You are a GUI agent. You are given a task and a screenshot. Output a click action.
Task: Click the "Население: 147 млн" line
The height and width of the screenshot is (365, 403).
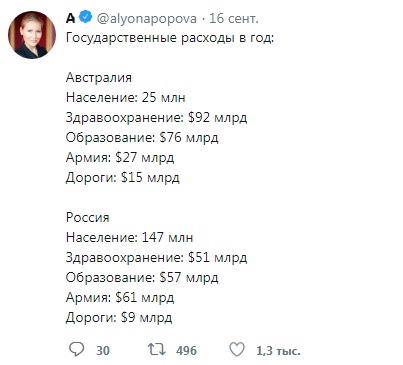(x=129, y=237)
